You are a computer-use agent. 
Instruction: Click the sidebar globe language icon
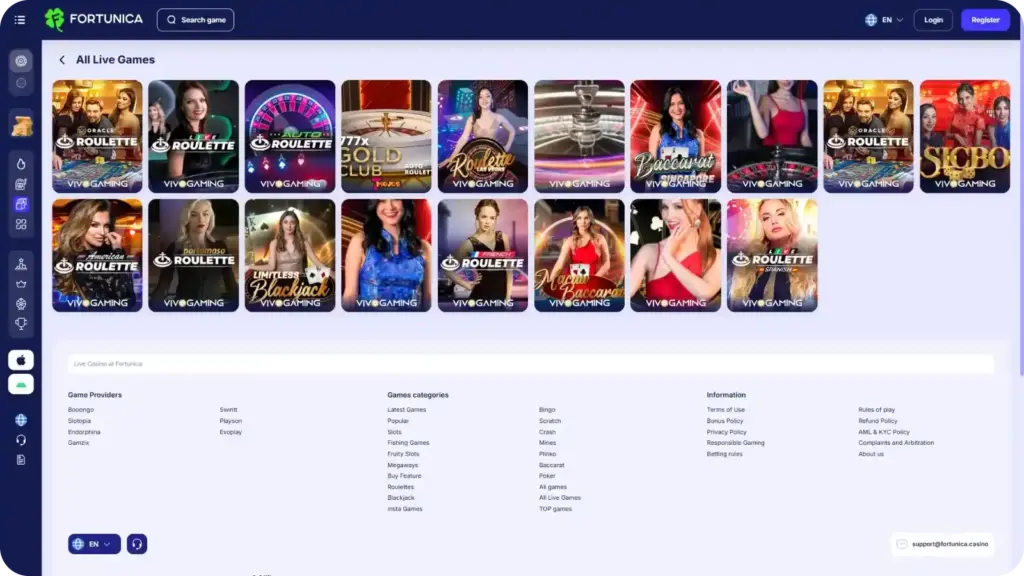tap(21, 420)
